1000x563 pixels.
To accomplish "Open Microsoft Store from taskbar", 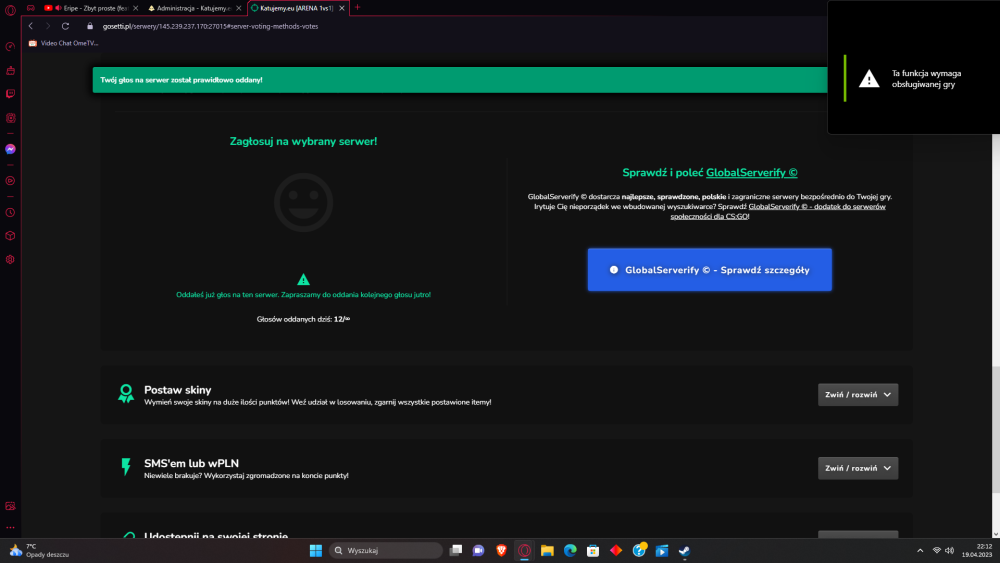I will point(593,550).
